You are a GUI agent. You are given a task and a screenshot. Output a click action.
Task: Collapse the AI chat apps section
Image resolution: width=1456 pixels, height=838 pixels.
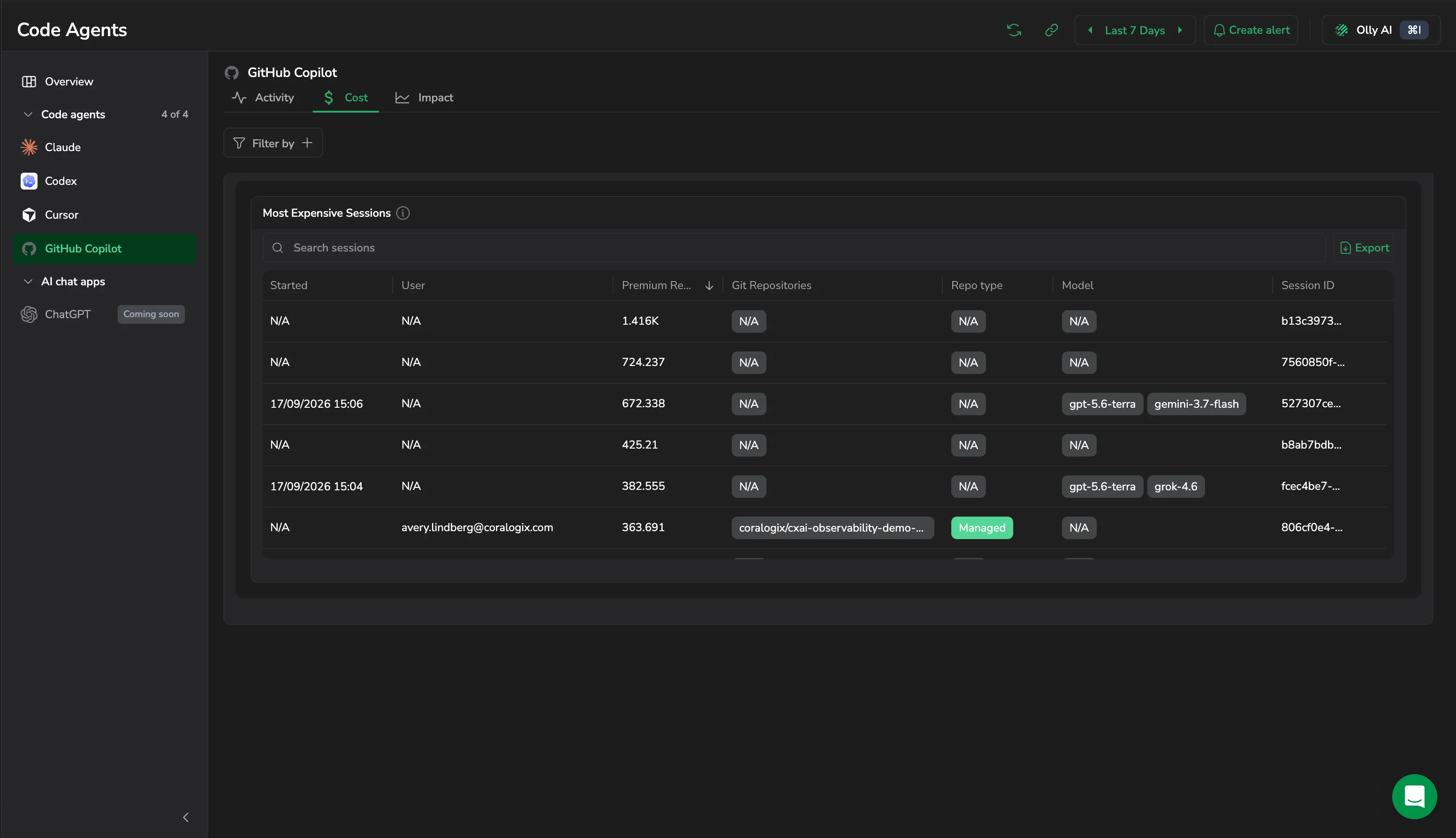click(x=28, y=282)
